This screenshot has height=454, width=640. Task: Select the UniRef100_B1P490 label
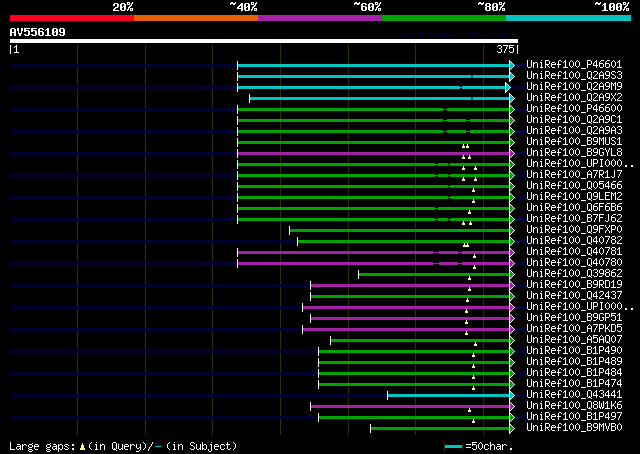click(574, 351)
